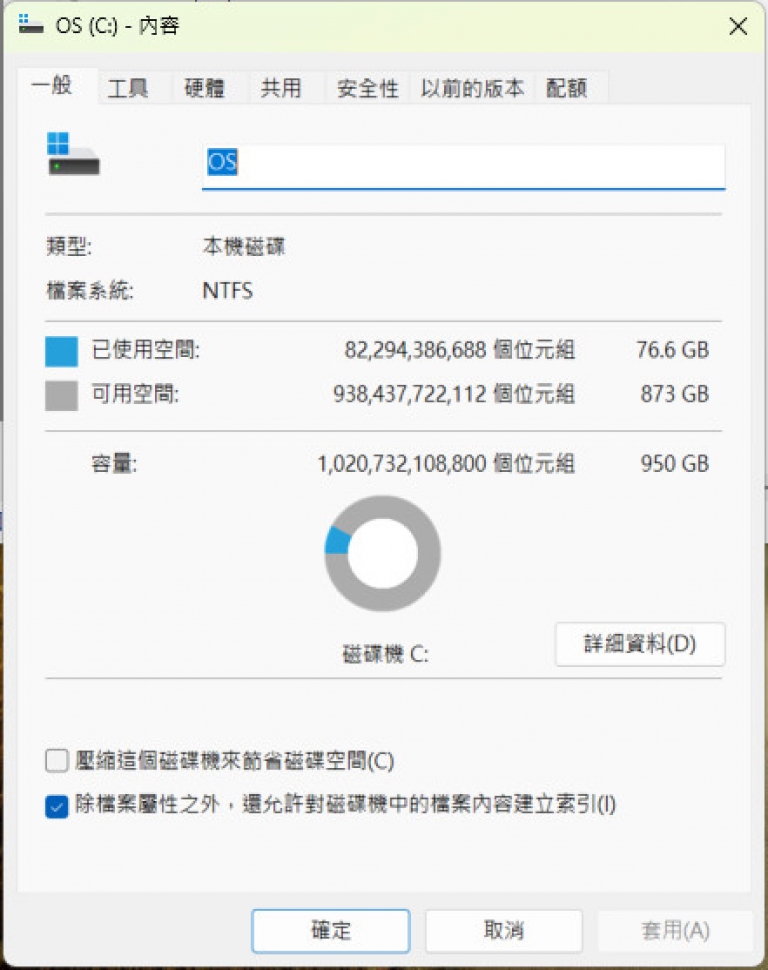768x970 pixels.
Task: Confirm with the 確定 button
Action: [x=330, y=930]
